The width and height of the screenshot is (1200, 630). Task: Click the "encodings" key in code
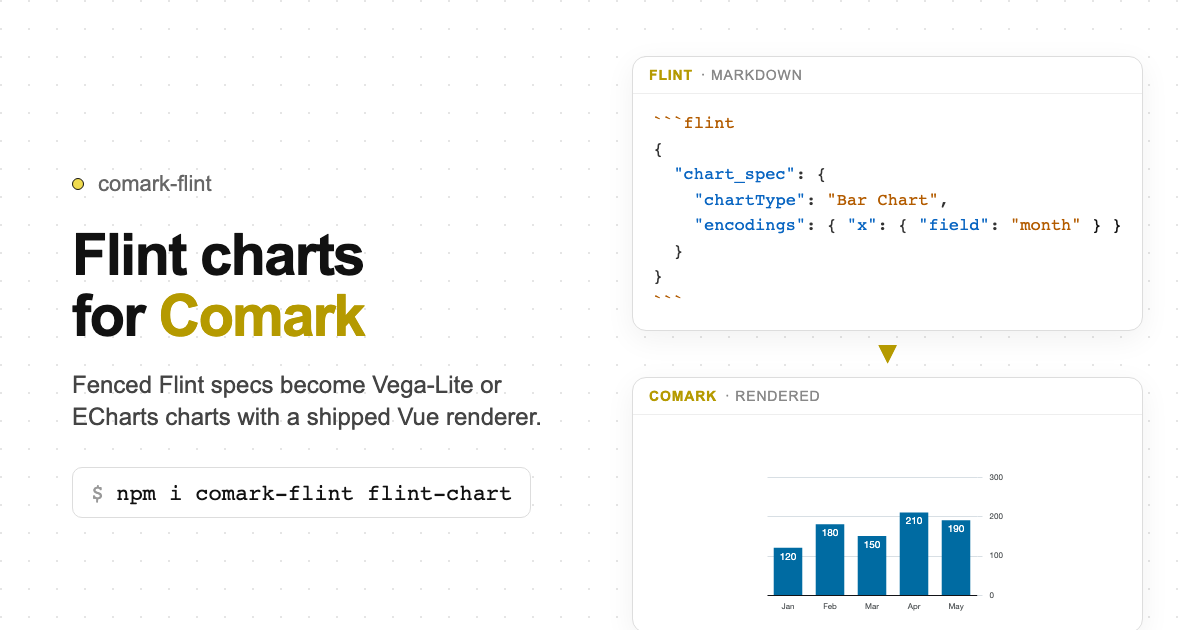pos(750,225)
